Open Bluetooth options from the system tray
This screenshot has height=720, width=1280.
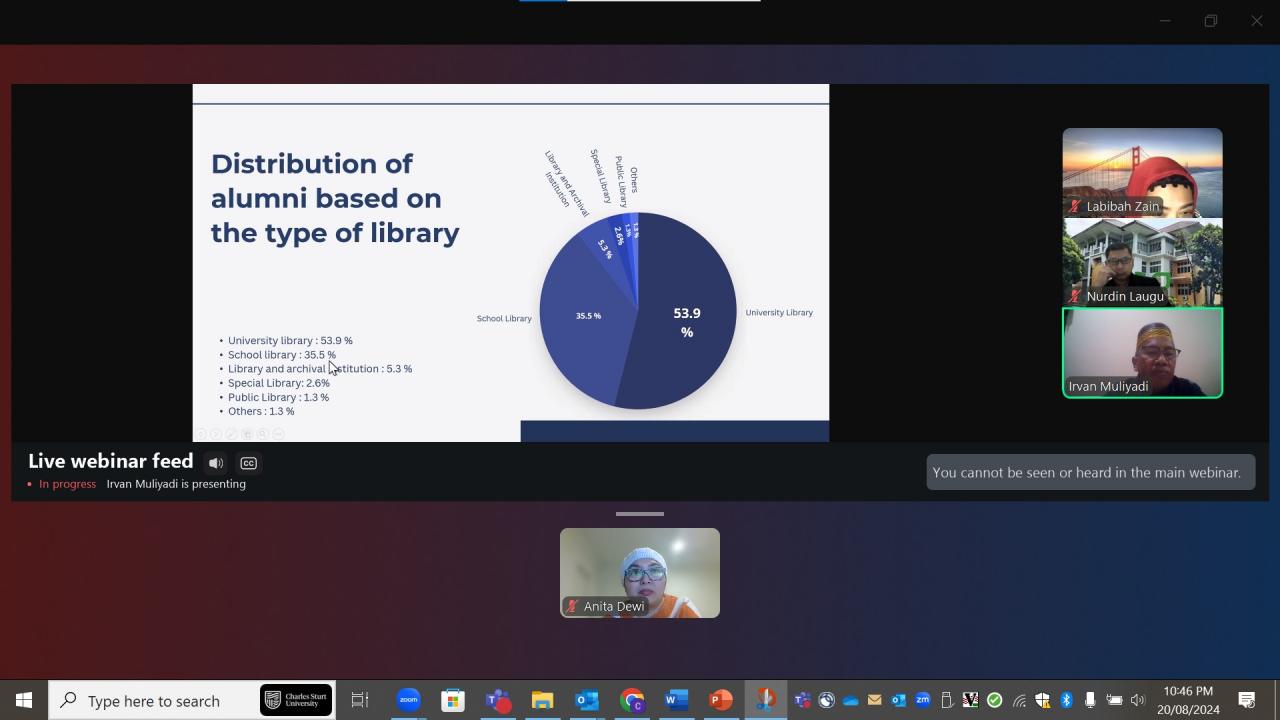(x=1064, y=700)
